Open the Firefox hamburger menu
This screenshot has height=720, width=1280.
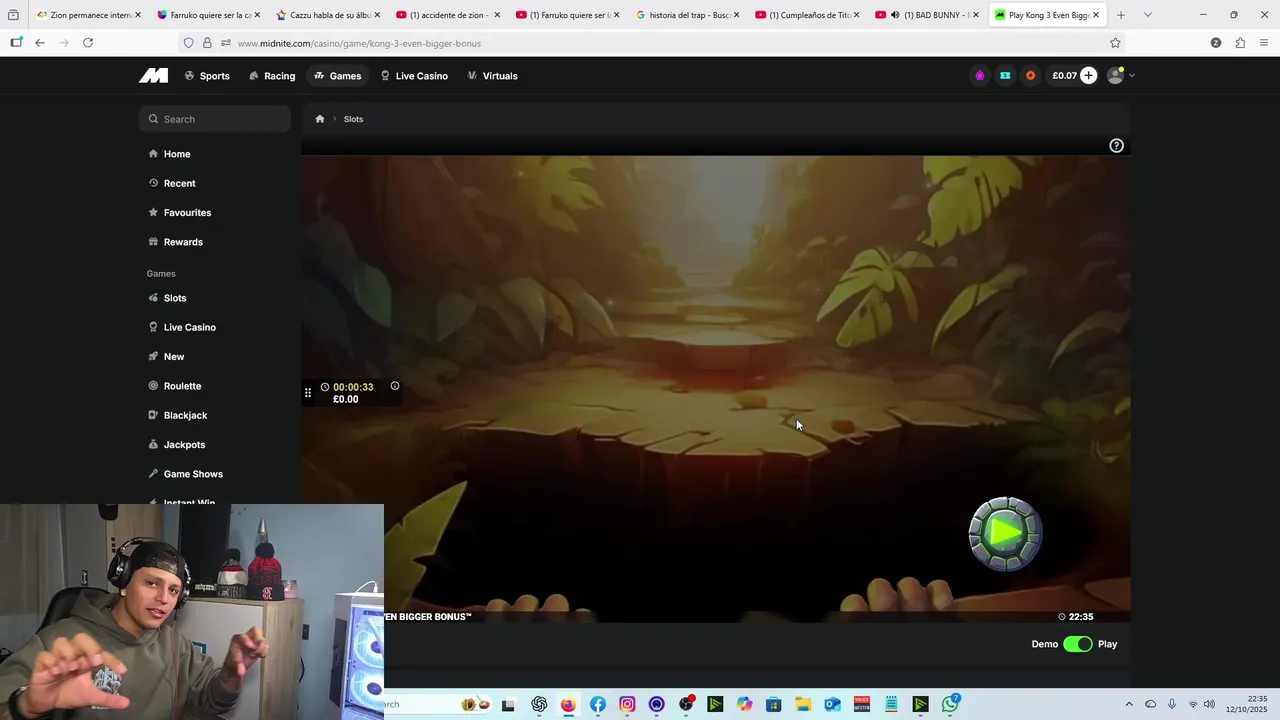(1264, 43)
